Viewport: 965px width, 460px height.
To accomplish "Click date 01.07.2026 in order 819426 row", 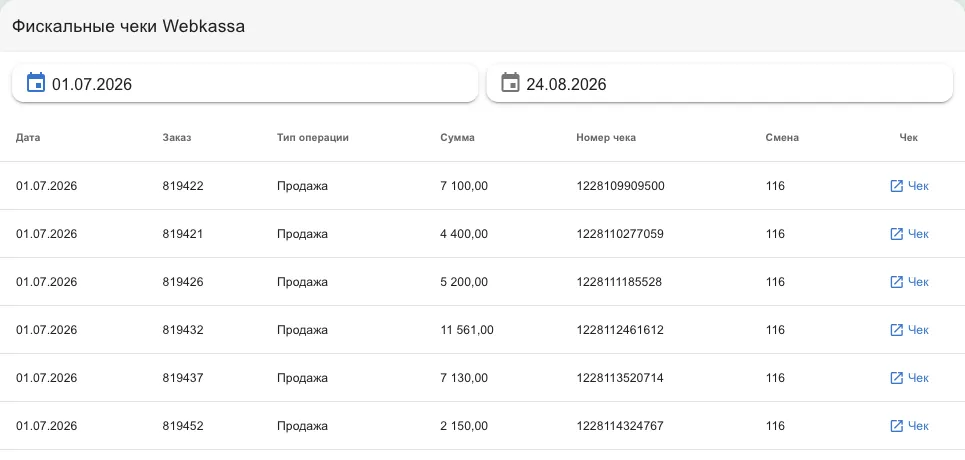I will [47, 282].
